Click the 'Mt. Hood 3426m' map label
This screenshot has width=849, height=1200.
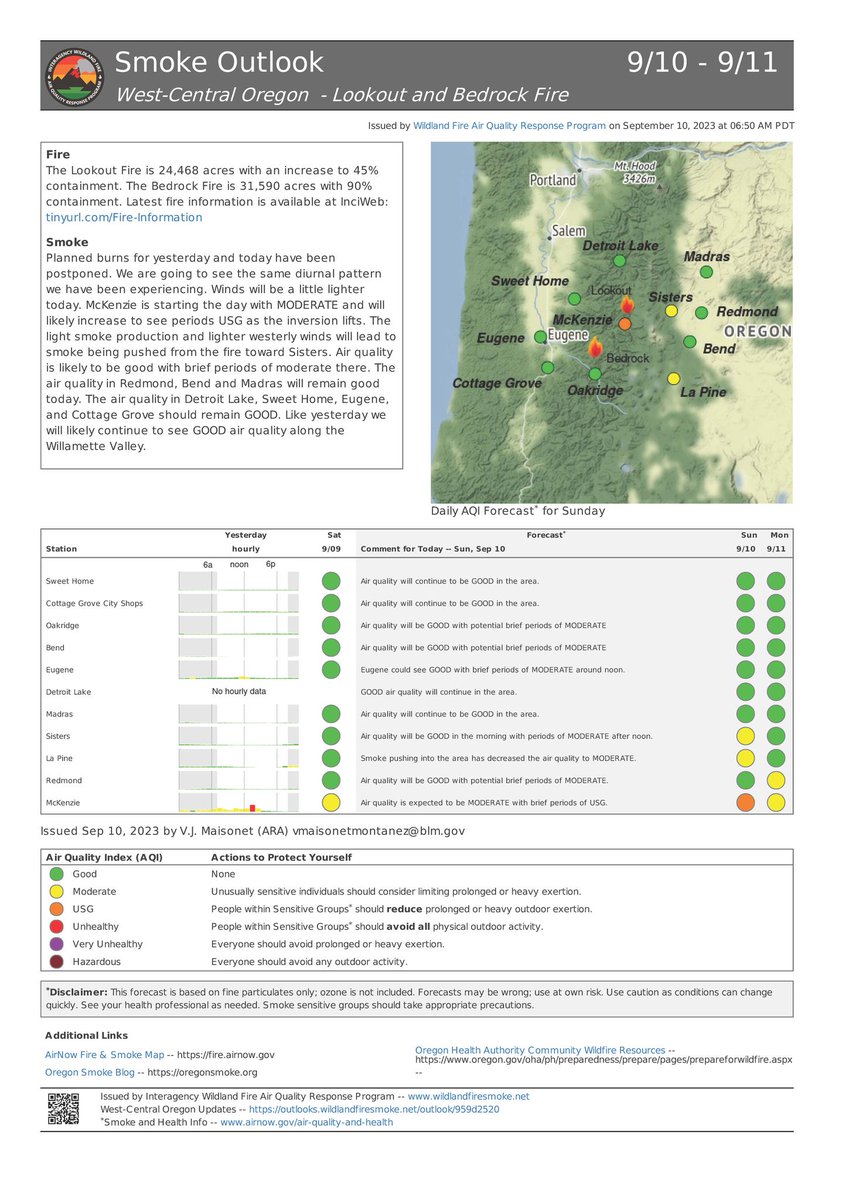tap(635, 172)
